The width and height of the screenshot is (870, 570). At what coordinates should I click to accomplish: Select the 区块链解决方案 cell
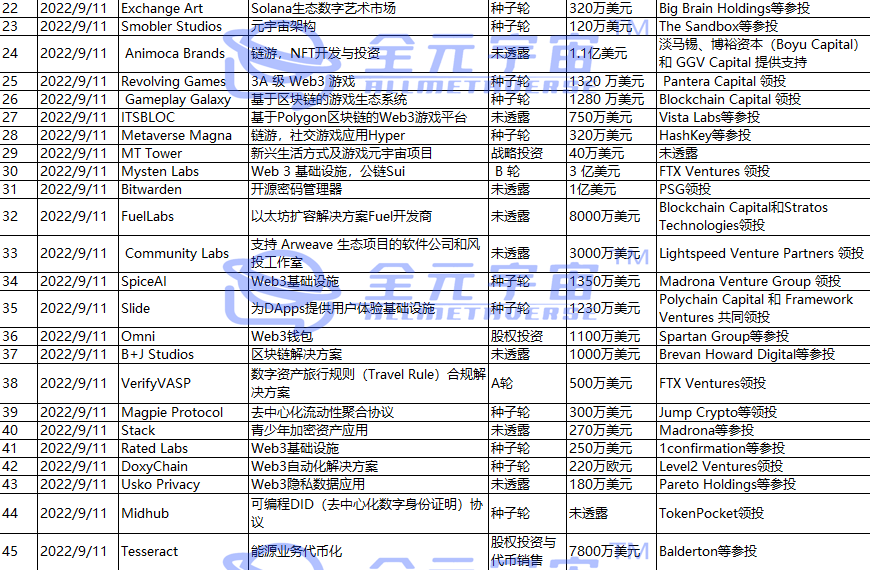(368, 355)
